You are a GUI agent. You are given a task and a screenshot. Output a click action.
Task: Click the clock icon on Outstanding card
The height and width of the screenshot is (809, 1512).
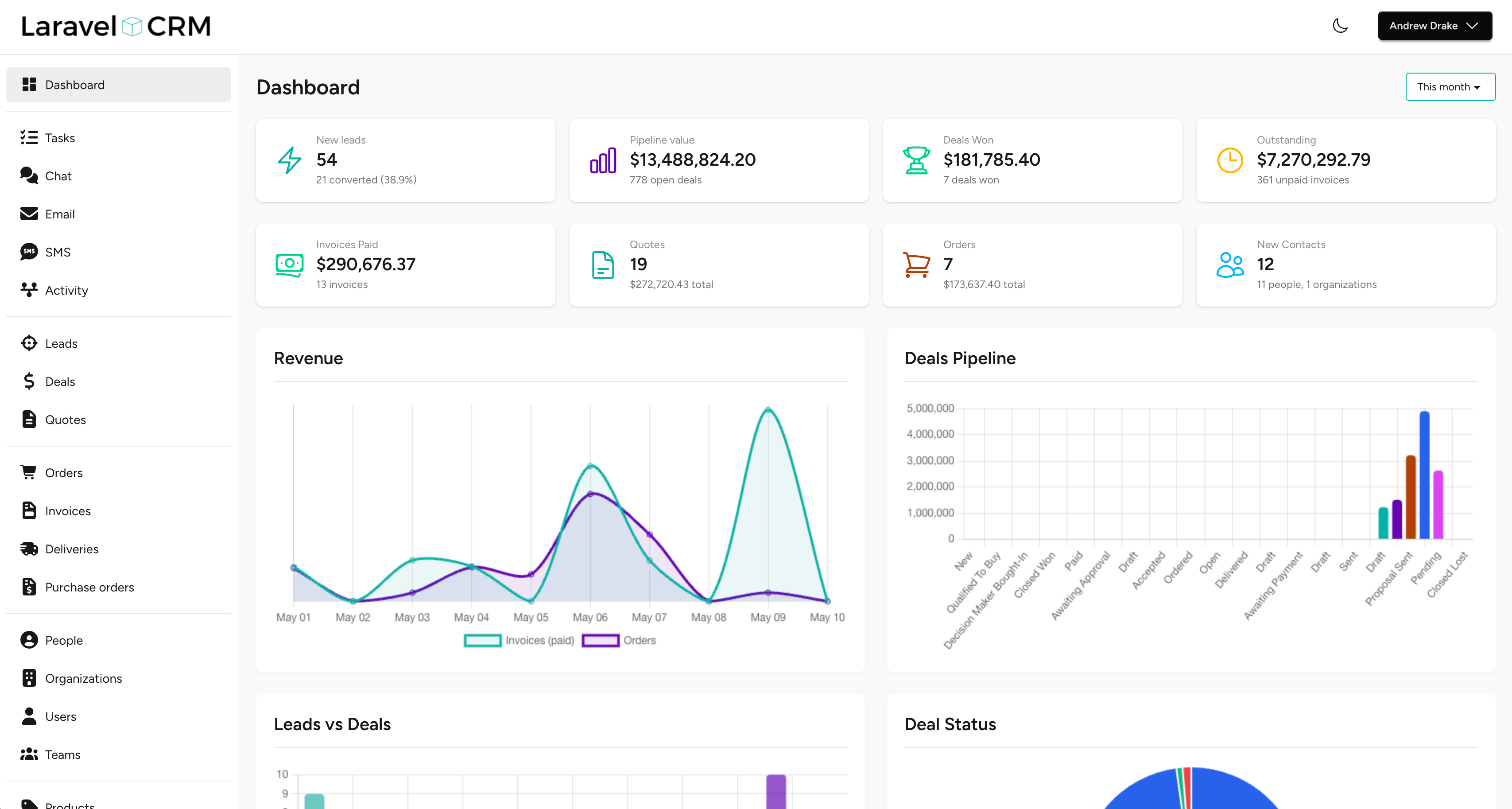coord(1230,160)
